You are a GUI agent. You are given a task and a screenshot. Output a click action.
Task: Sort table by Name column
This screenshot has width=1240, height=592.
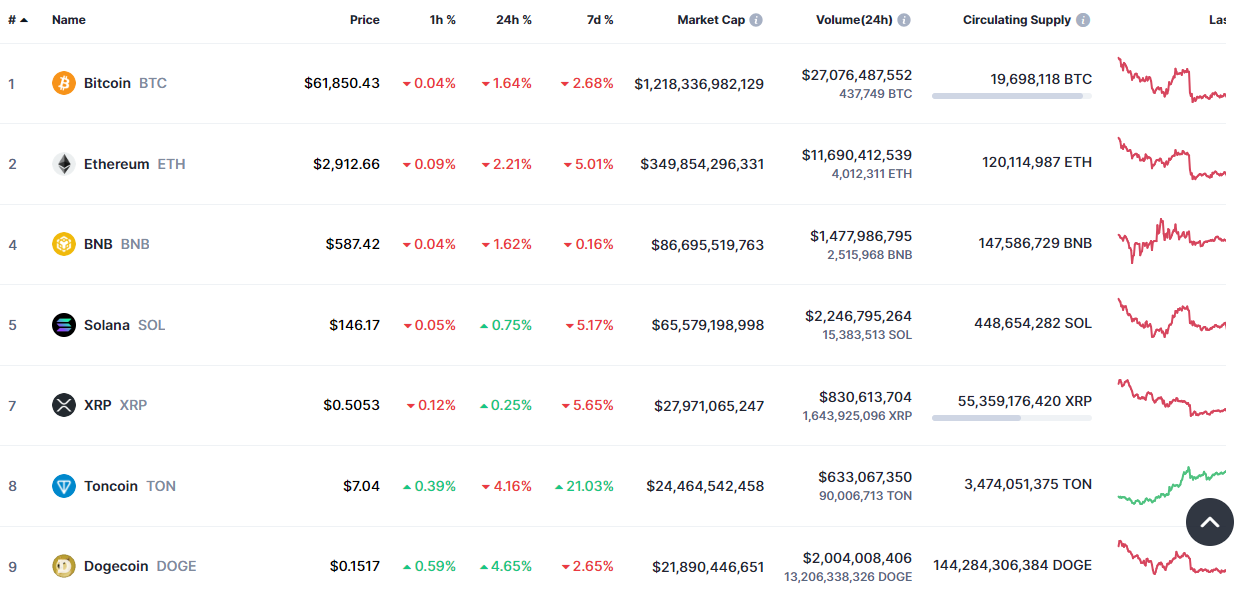tap(69, 20)
